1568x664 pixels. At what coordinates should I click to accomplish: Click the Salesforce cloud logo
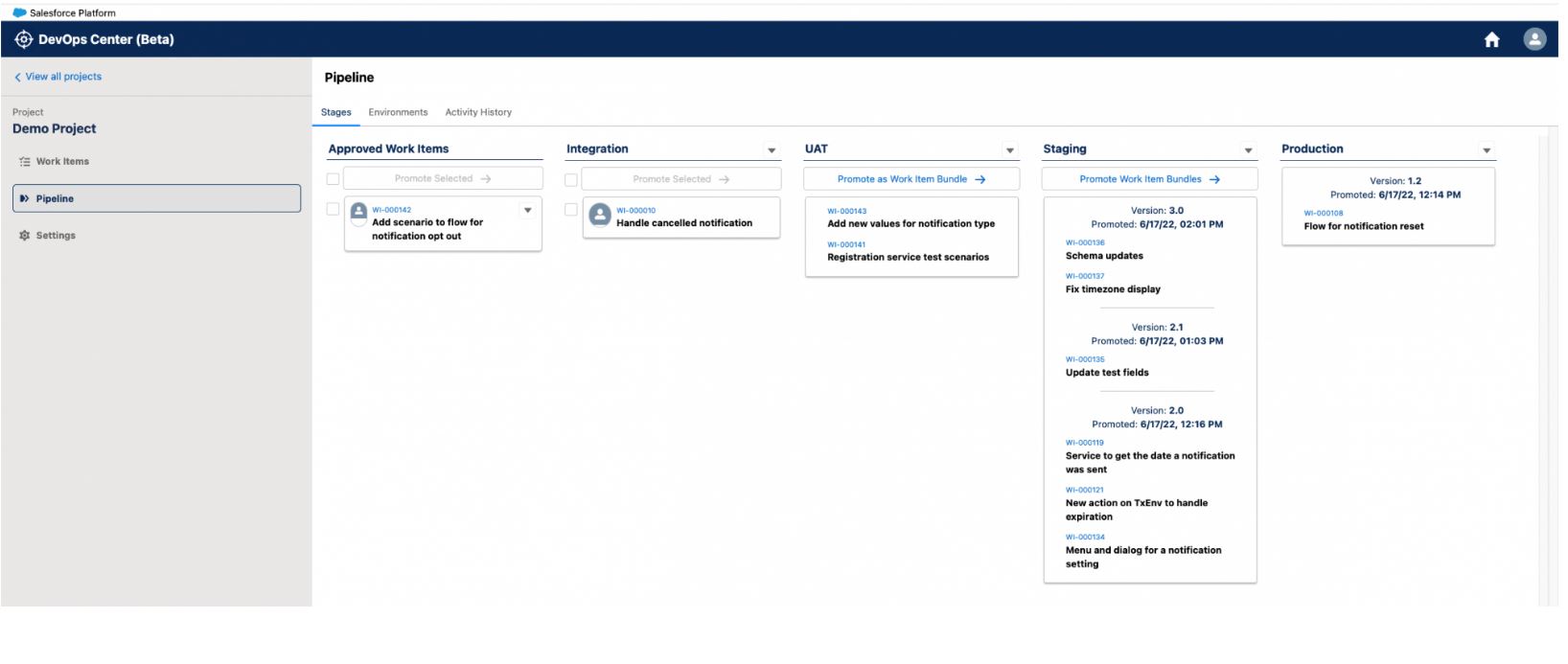(19, 12)
